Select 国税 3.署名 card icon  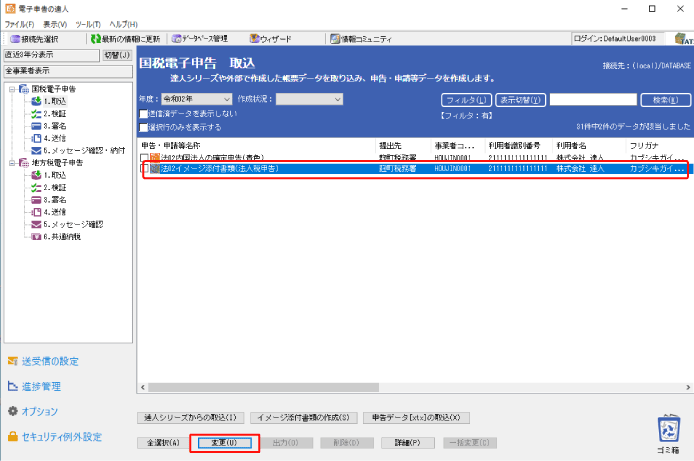36,126
